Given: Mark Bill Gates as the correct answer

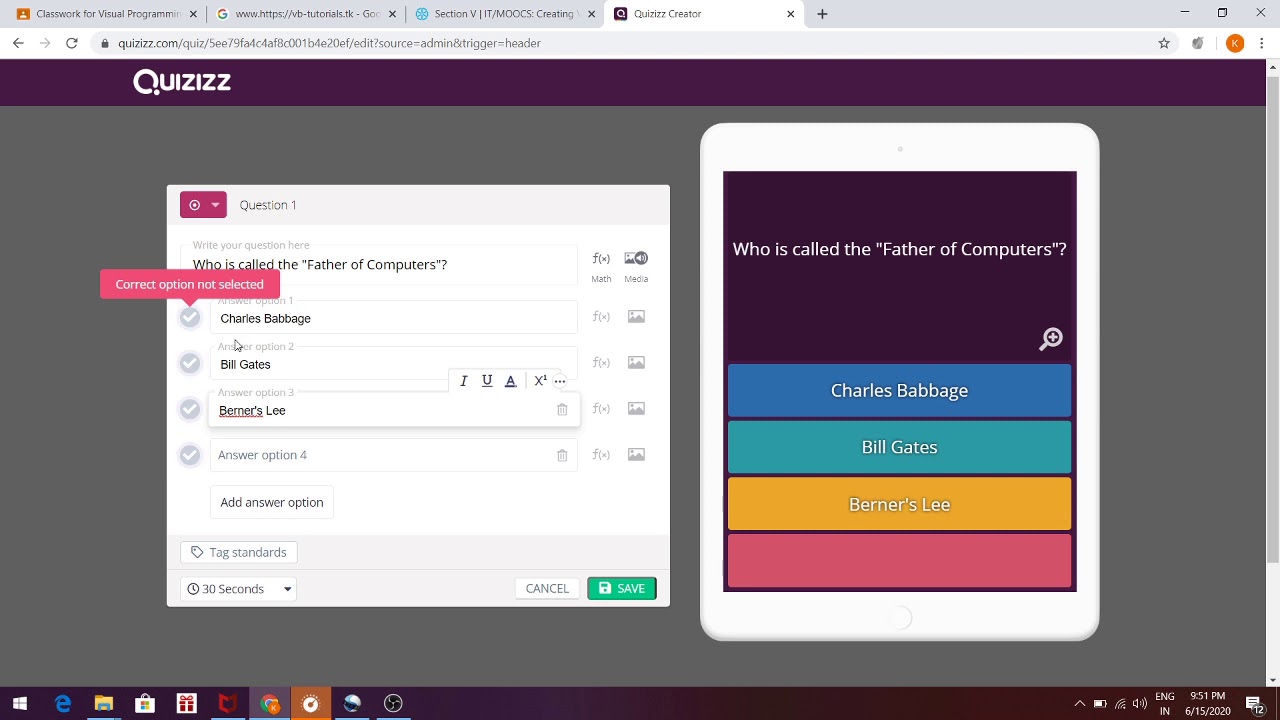Looking at the screenshot, I should coord(190,363).
